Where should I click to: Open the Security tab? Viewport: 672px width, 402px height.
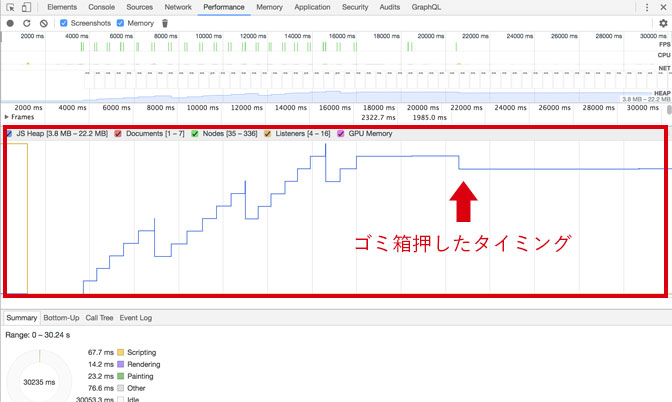(x=355, y=7)
